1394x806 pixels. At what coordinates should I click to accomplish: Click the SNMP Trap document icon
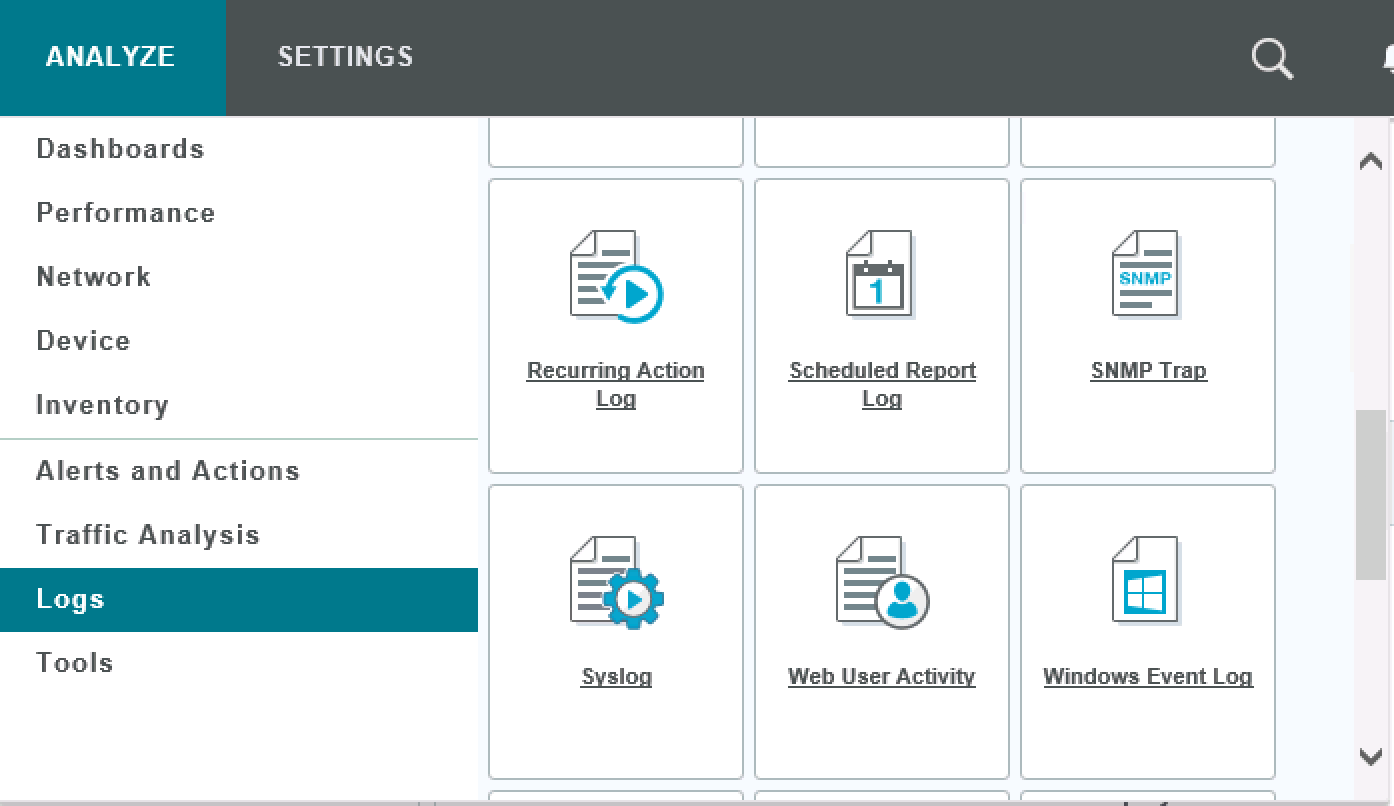pos(1147,275)
